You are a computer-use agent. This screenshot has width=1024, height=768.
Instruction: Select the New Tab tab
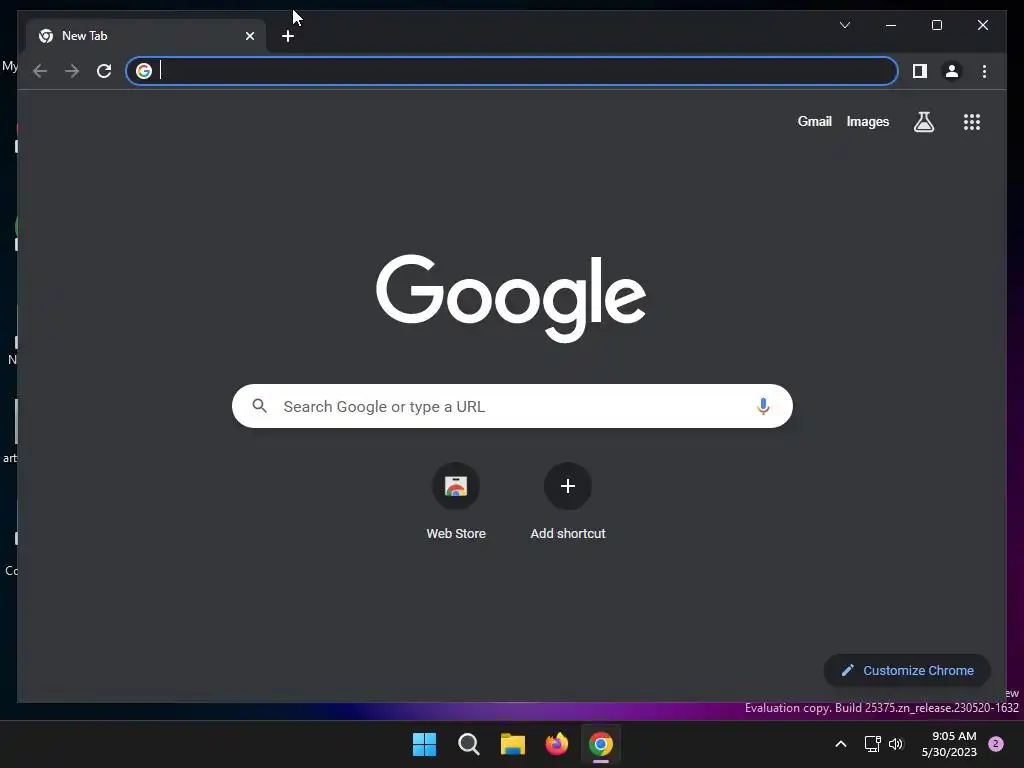[146, 36]
